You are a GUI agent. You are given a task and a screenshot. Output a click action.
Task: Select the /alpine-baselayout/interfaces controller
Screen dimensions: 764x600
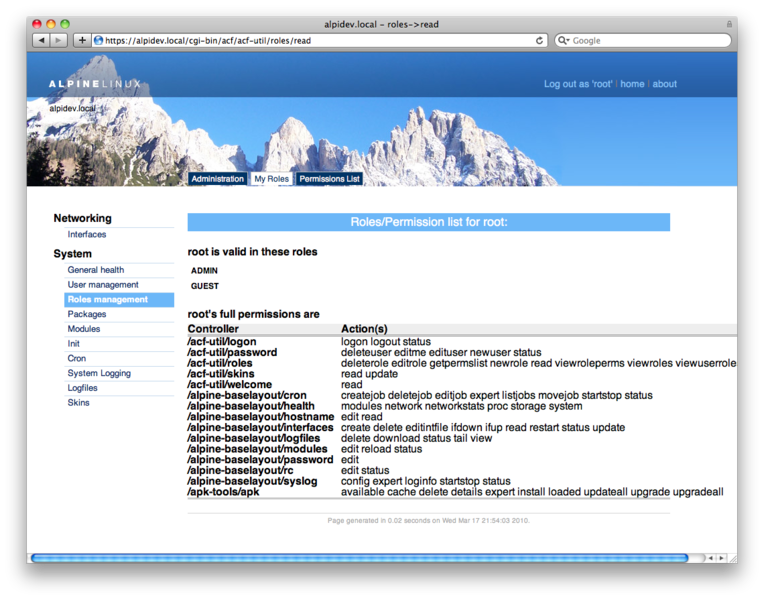[260, 427]
